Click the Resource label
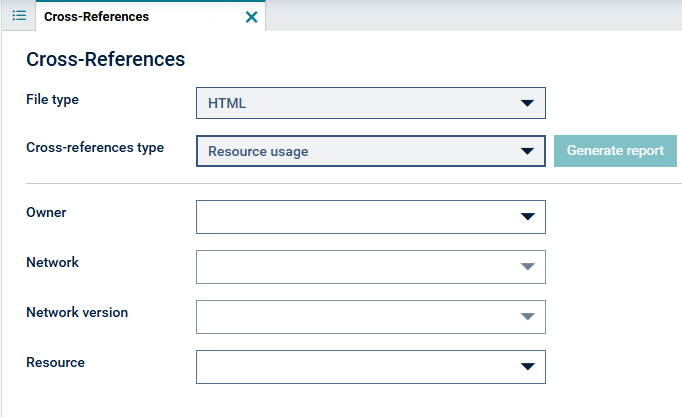This screenshot has height=417, width=682. coord(55,362)
